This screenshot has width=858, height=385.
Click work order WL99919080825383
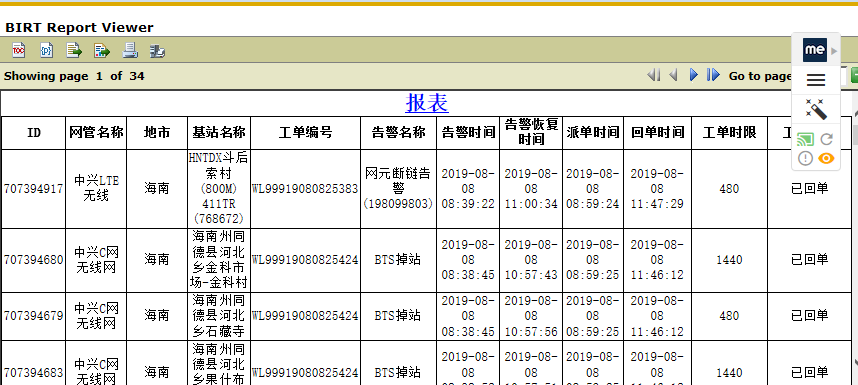tap(305, 189)
